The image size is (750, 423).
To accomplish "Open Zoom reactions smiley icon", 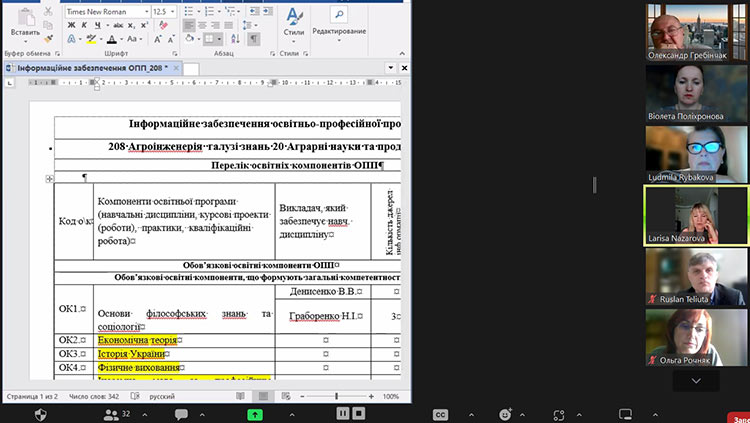I will pyautogui.click(x=506, y=413).
